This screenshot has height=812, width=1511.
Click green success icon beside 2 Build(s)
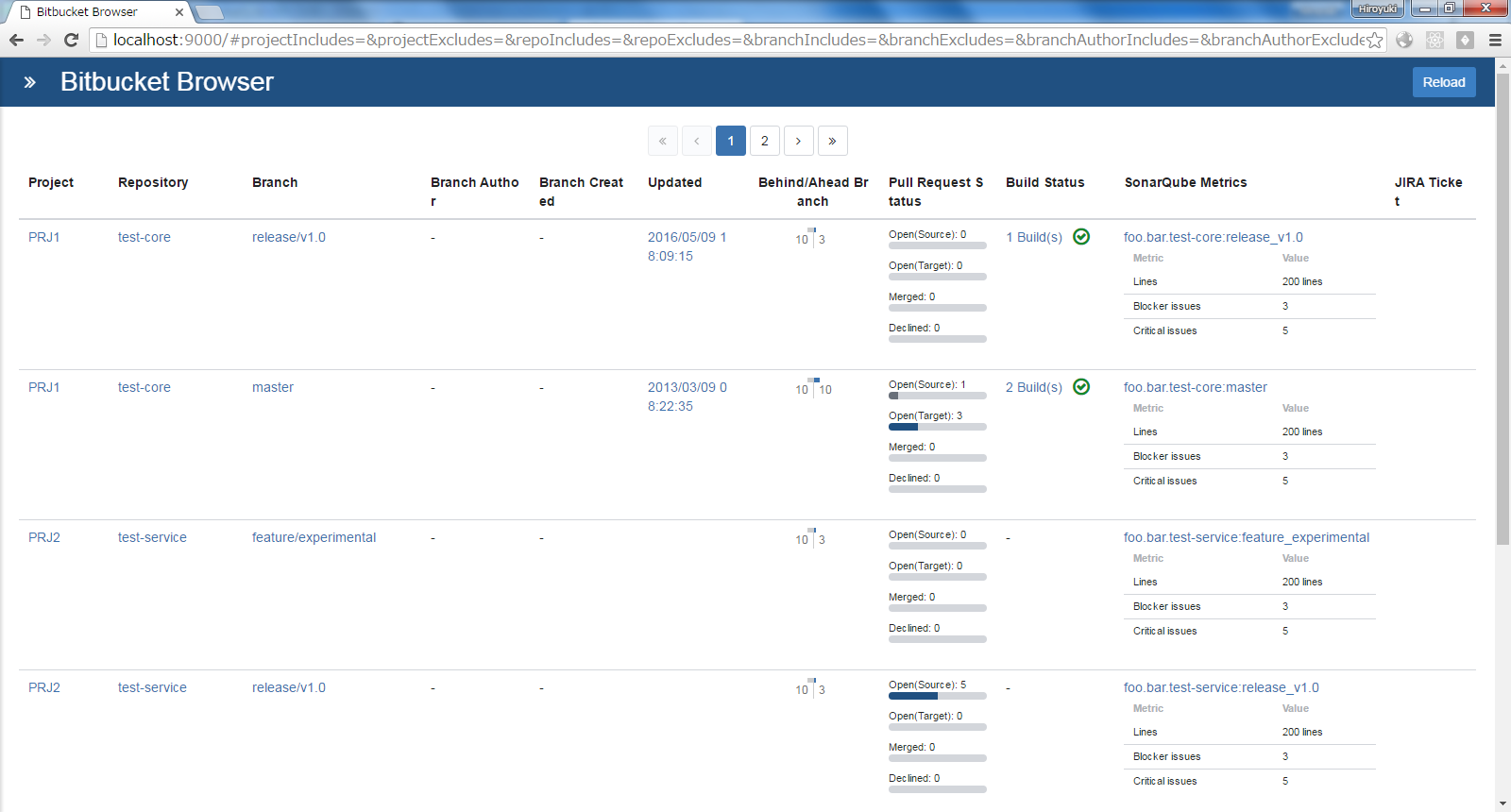click(x=1081, y=387)
